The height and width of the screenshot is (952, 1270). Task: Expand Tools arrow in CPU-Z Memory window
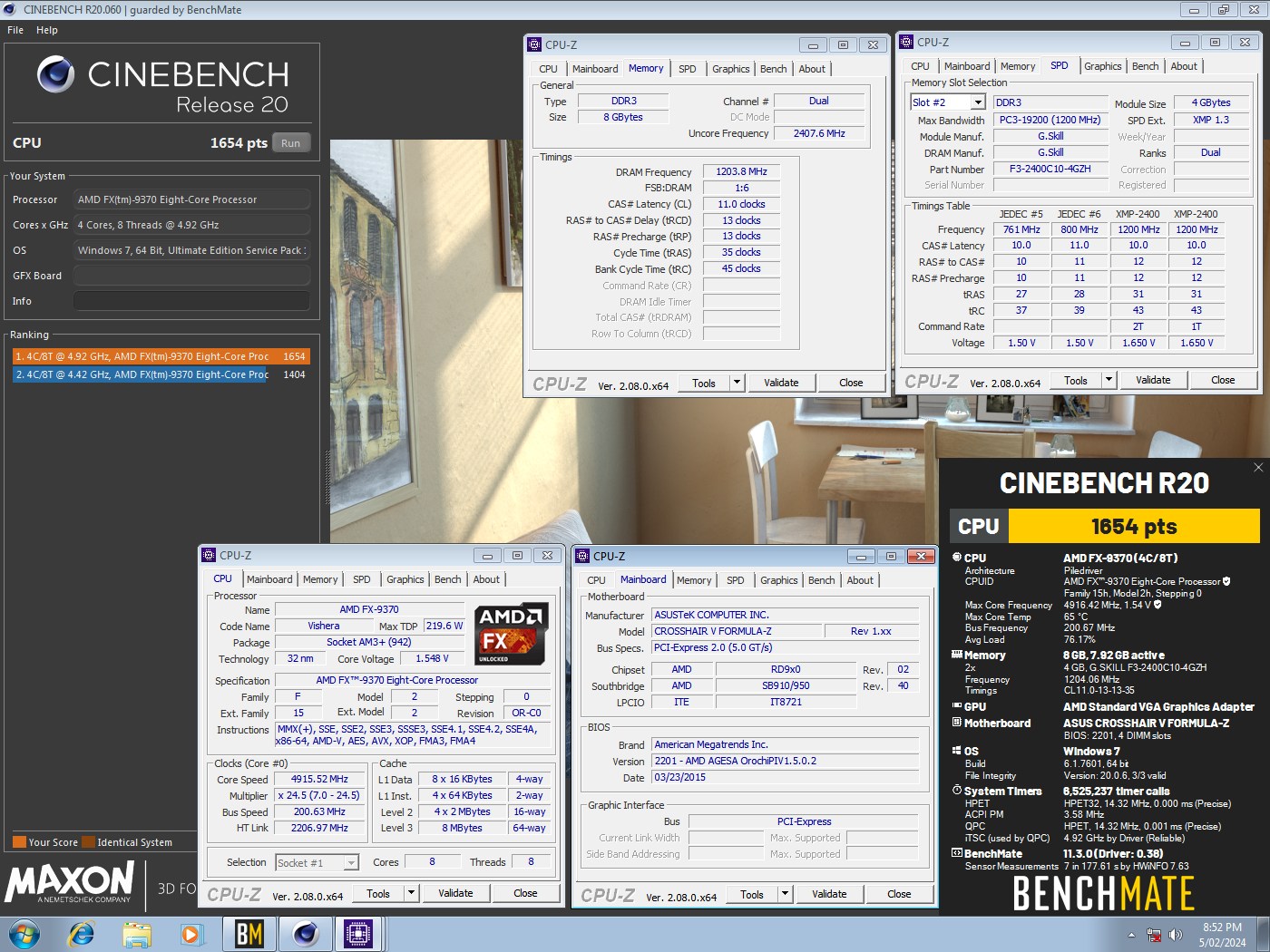(x=738, y=383)
